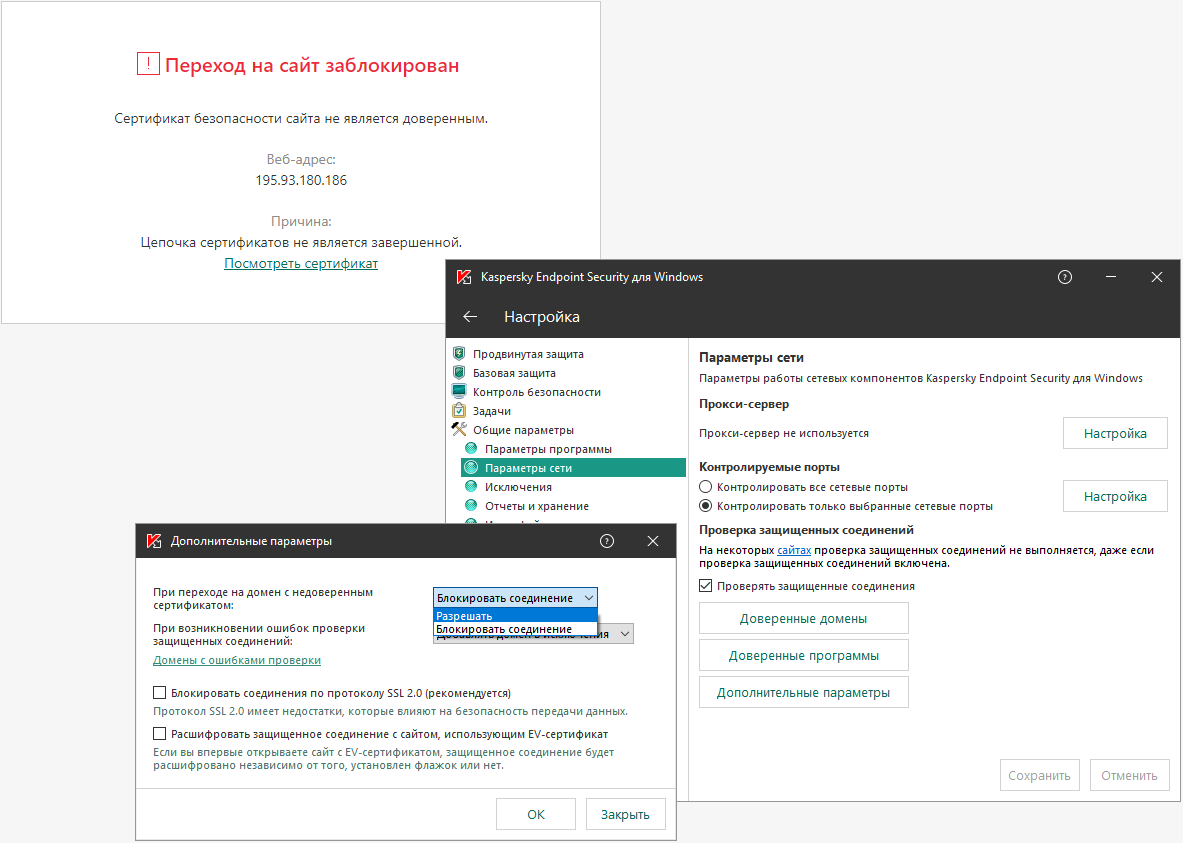
Task: Close the Kaspersky Endpoint Security window
Action: tap(1157, 277)
